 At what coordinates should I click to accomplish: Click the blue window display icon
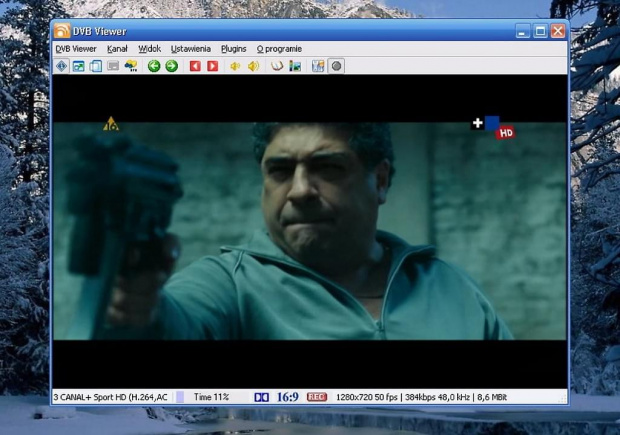pos(79,66)
